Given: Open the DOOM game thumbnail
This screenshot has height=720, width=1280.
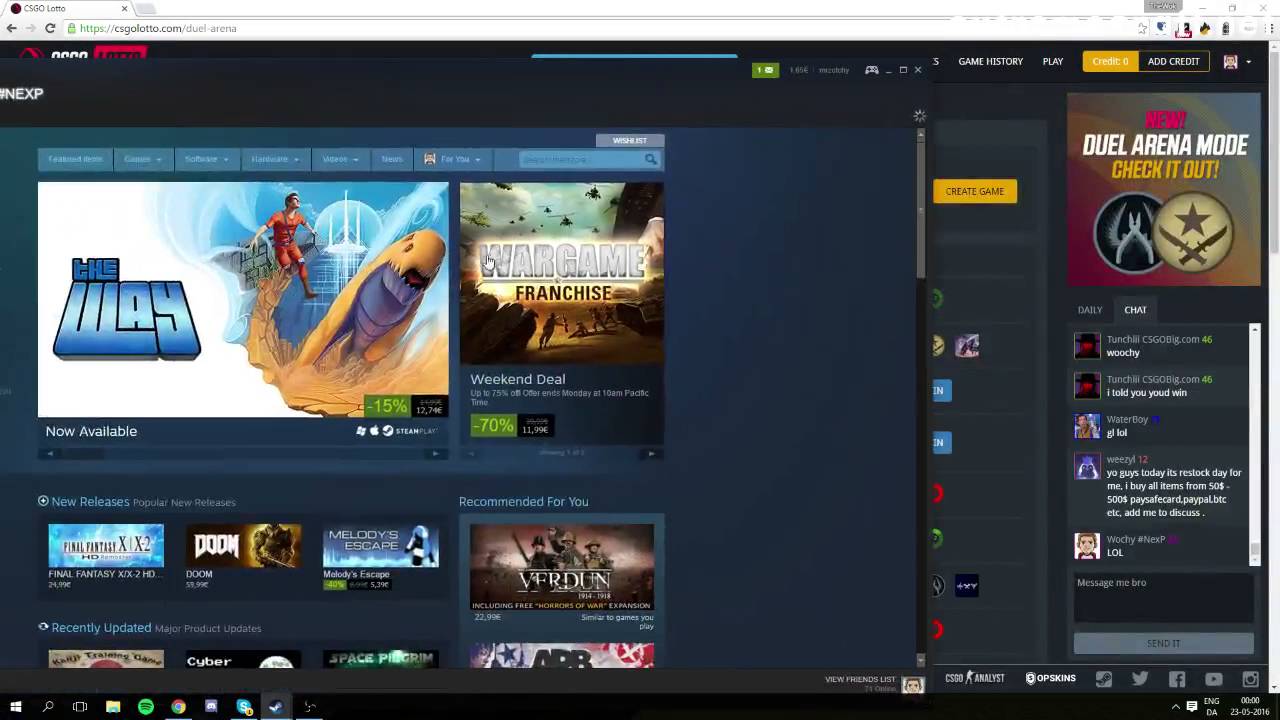Looking at the screenshot, I should point(243,546).
